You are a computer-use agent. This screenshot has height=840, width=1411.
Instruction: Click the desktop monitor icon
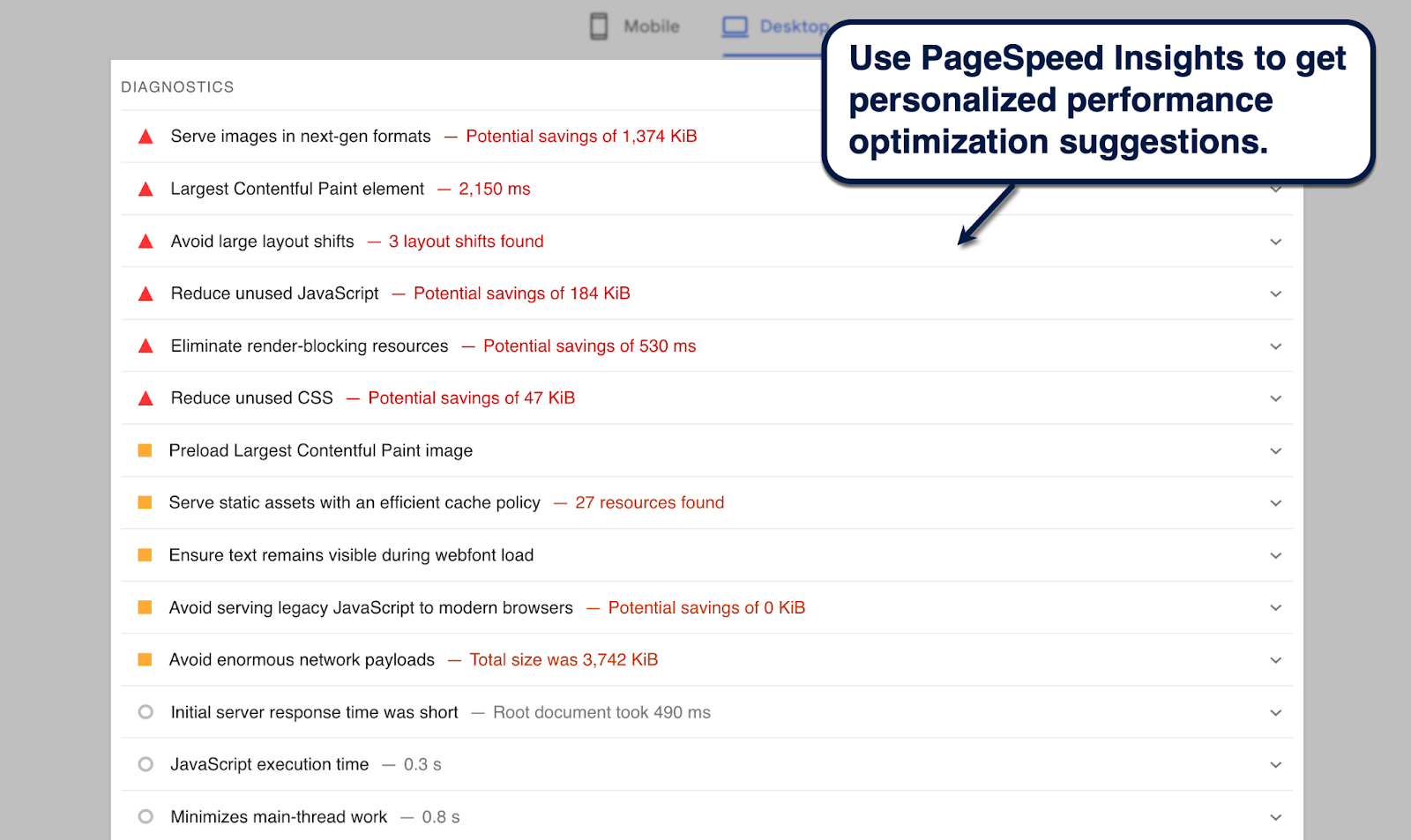click(x=735, y=26)
